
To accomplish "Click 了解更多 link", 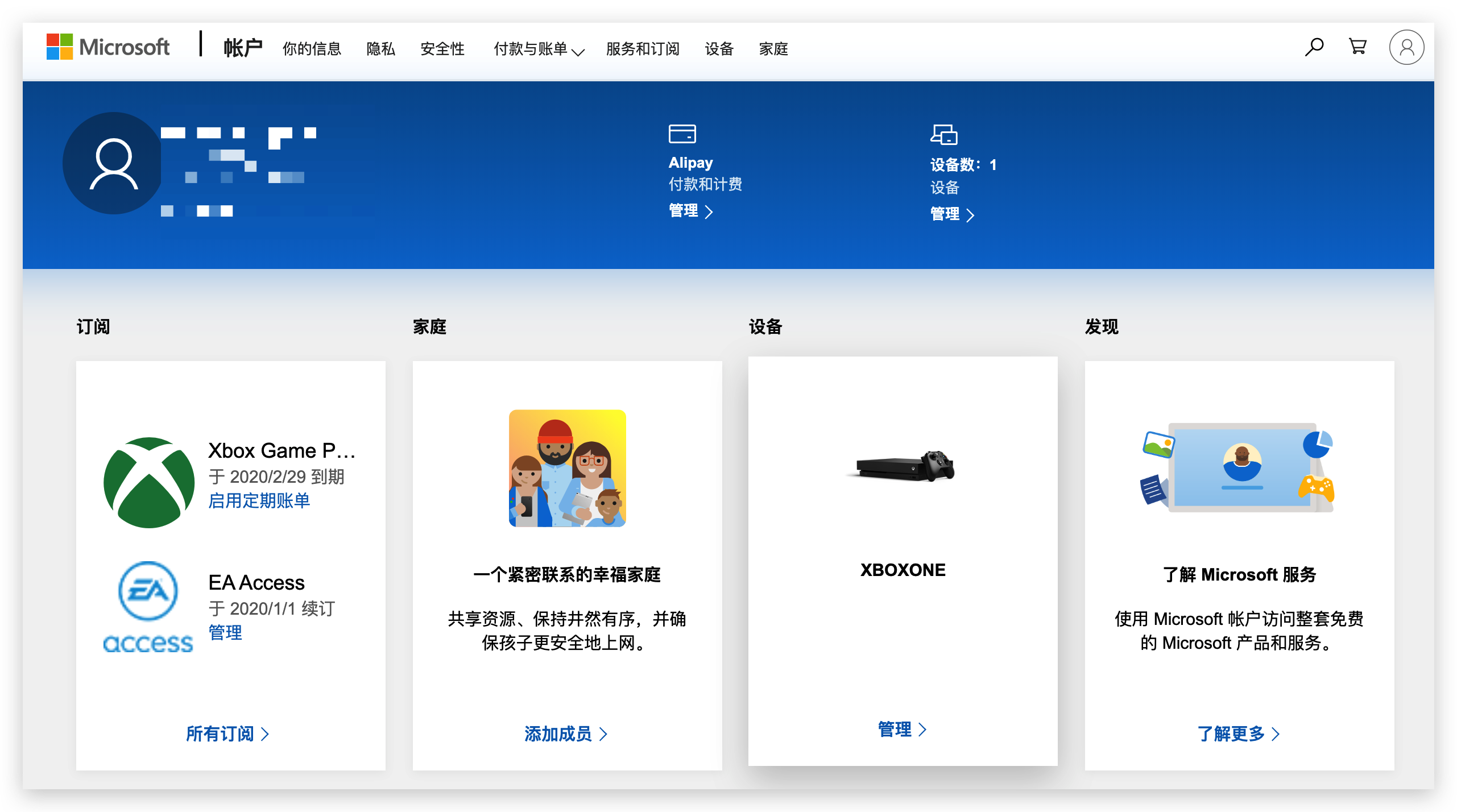I will pyautogui.click(x=1239, y=734).
